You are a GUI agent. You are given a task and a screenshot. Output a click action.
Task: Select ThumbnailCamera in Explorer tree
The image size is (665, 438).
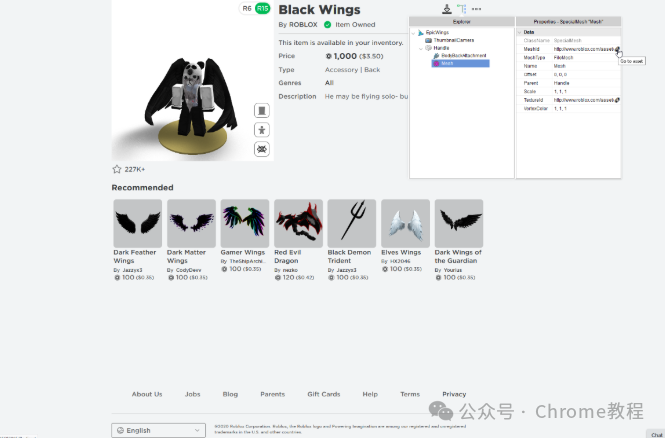pyautogui.click(x=453, y=40)
